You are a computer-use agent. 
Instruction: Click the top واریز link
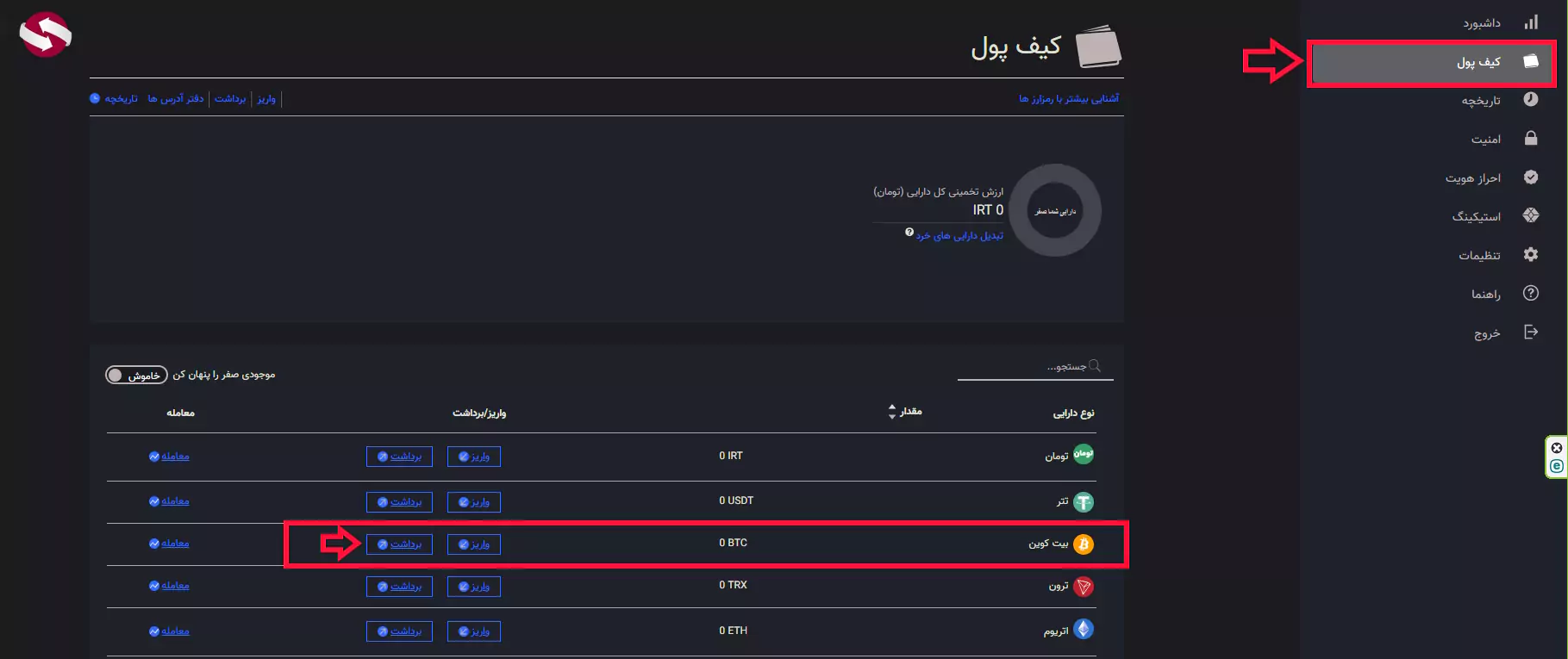266,99
